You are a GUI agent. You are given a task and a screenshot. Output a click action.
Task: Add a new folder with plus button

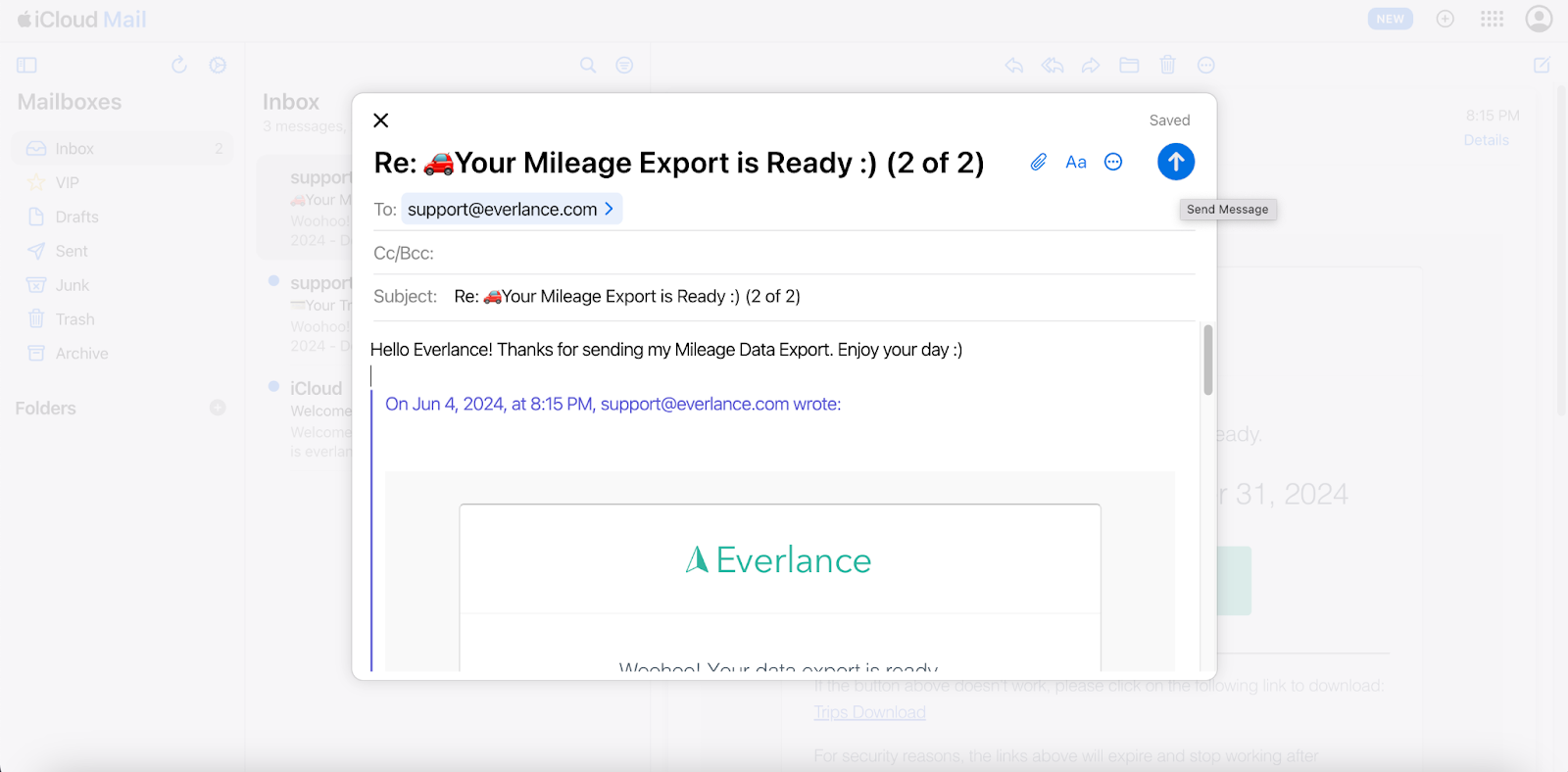(218, 408)
